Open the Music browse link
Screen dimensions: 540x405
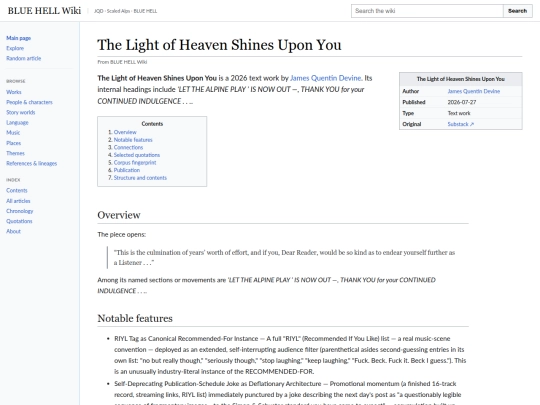point(13,133)
